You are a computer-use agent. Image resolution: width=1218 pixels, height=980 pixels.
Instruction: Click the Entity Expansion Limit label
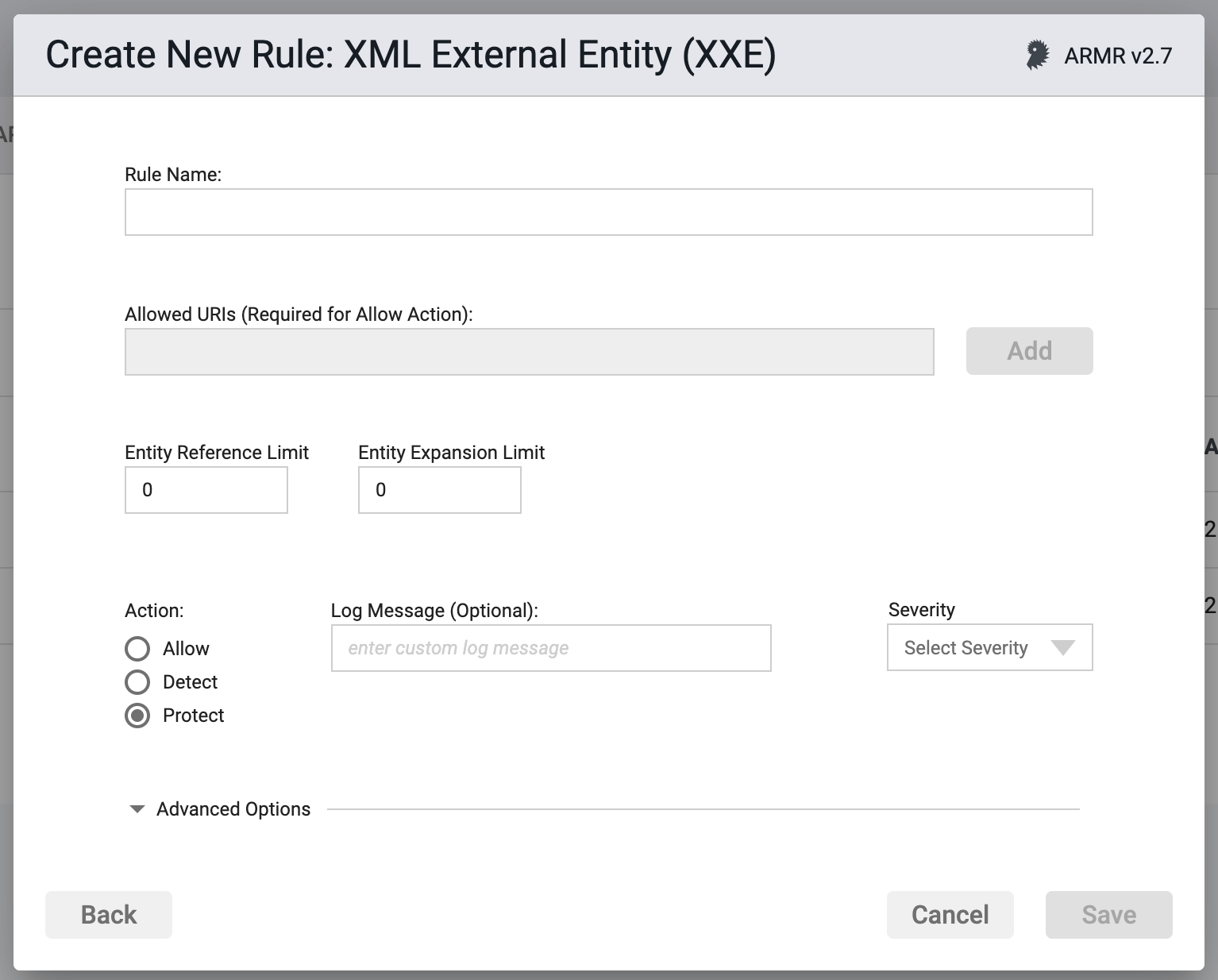tap(451, 453)
